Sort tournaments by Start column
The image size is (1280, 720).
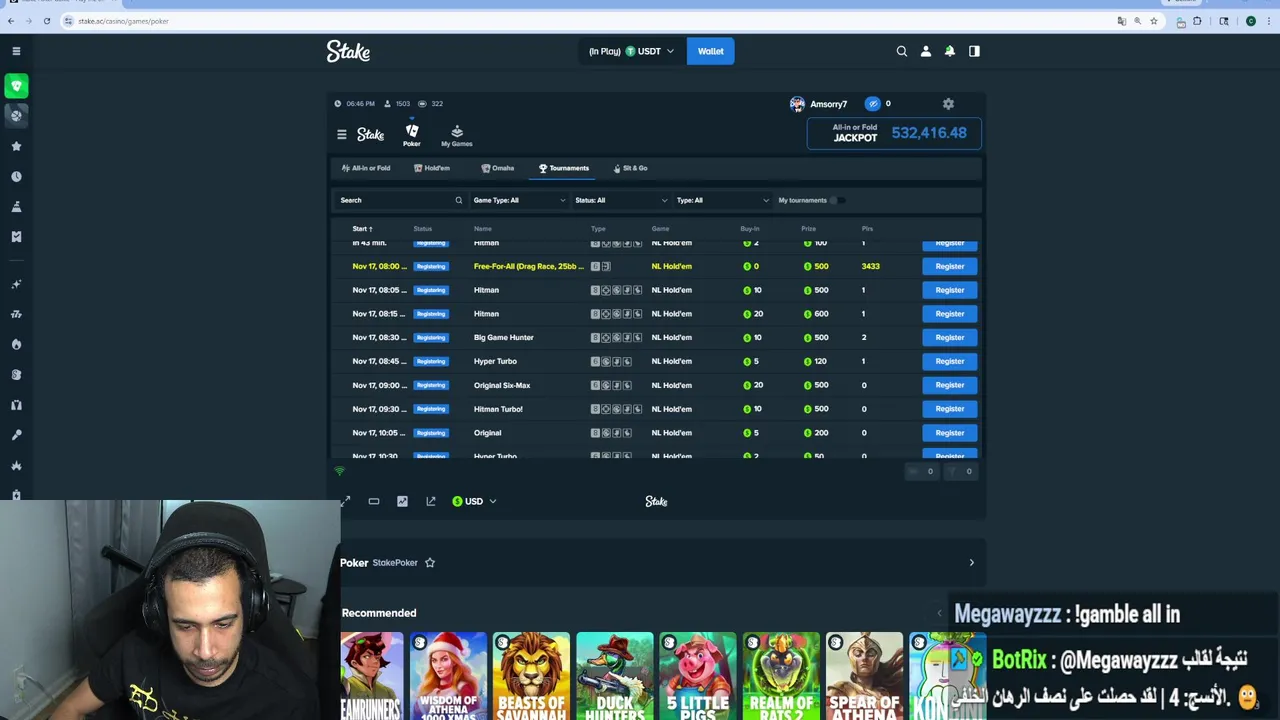coord(362,229)
